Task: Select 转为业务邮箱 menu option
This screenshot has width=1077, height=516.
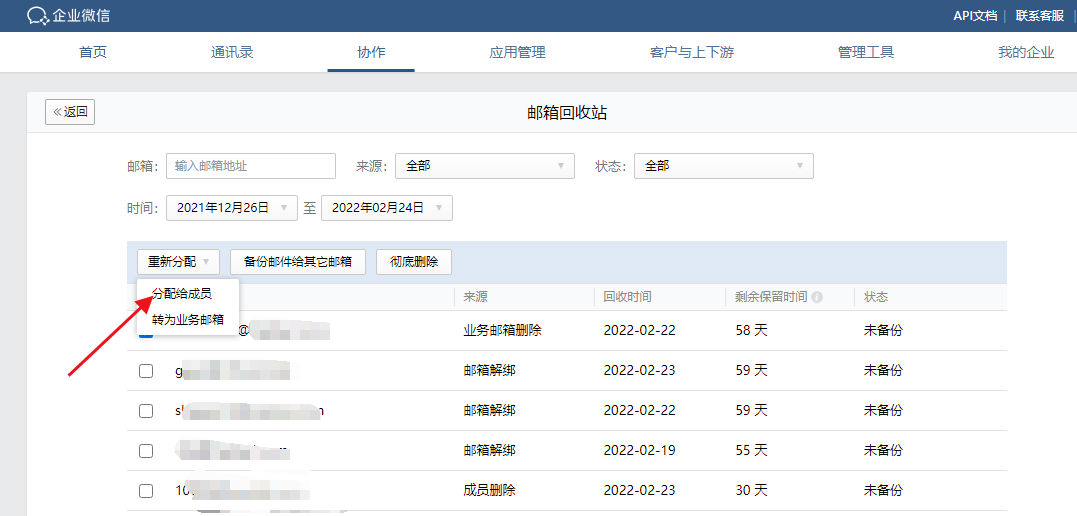Action: (x=187, y=320)
